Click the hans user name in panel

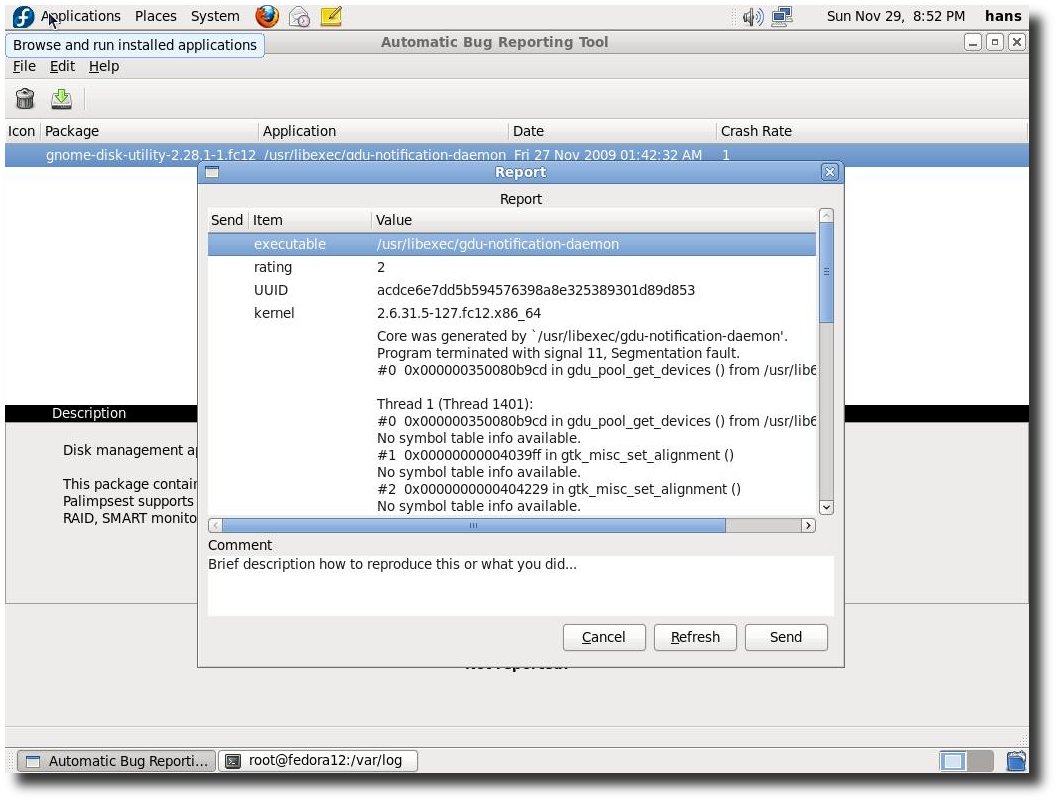[x=1003, y=16]
